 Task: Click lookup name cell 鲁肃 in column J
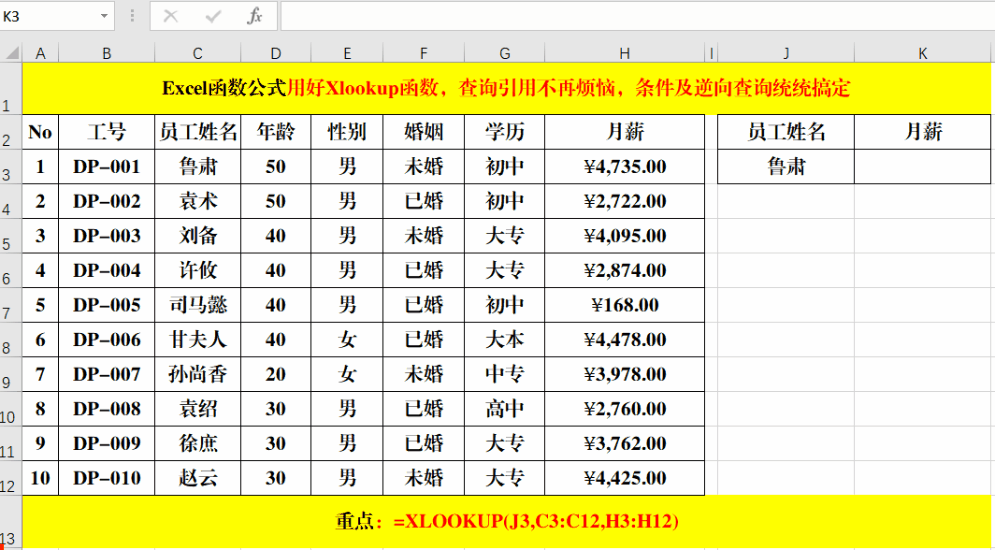(x=786, y=167)
